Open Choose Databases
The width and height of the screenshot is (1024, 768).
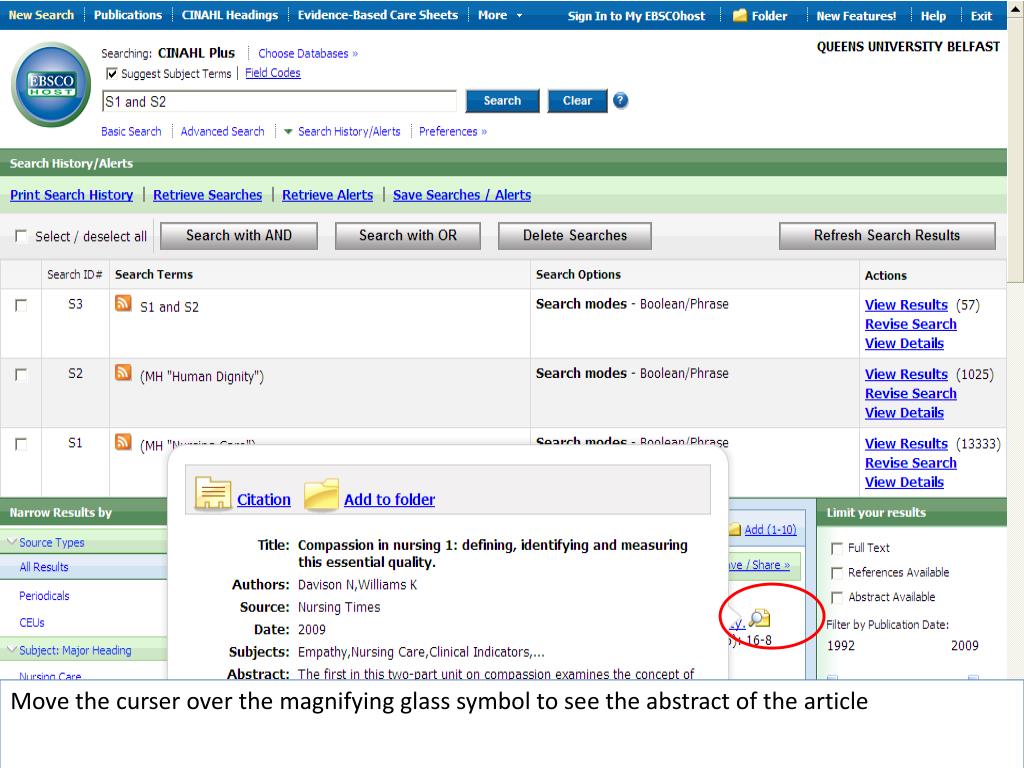(x=308, y=54)
